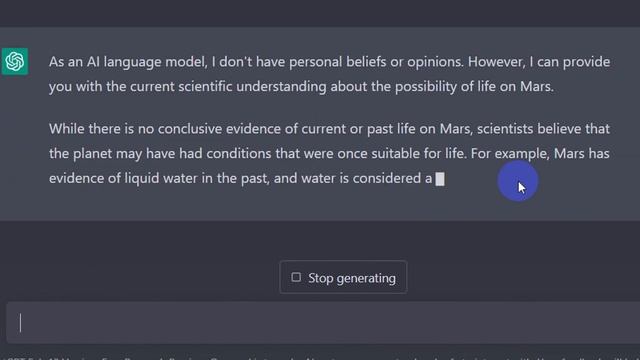Click the dark header bar above the response
This screenshot has height=360, width=640.
(320, 13)
